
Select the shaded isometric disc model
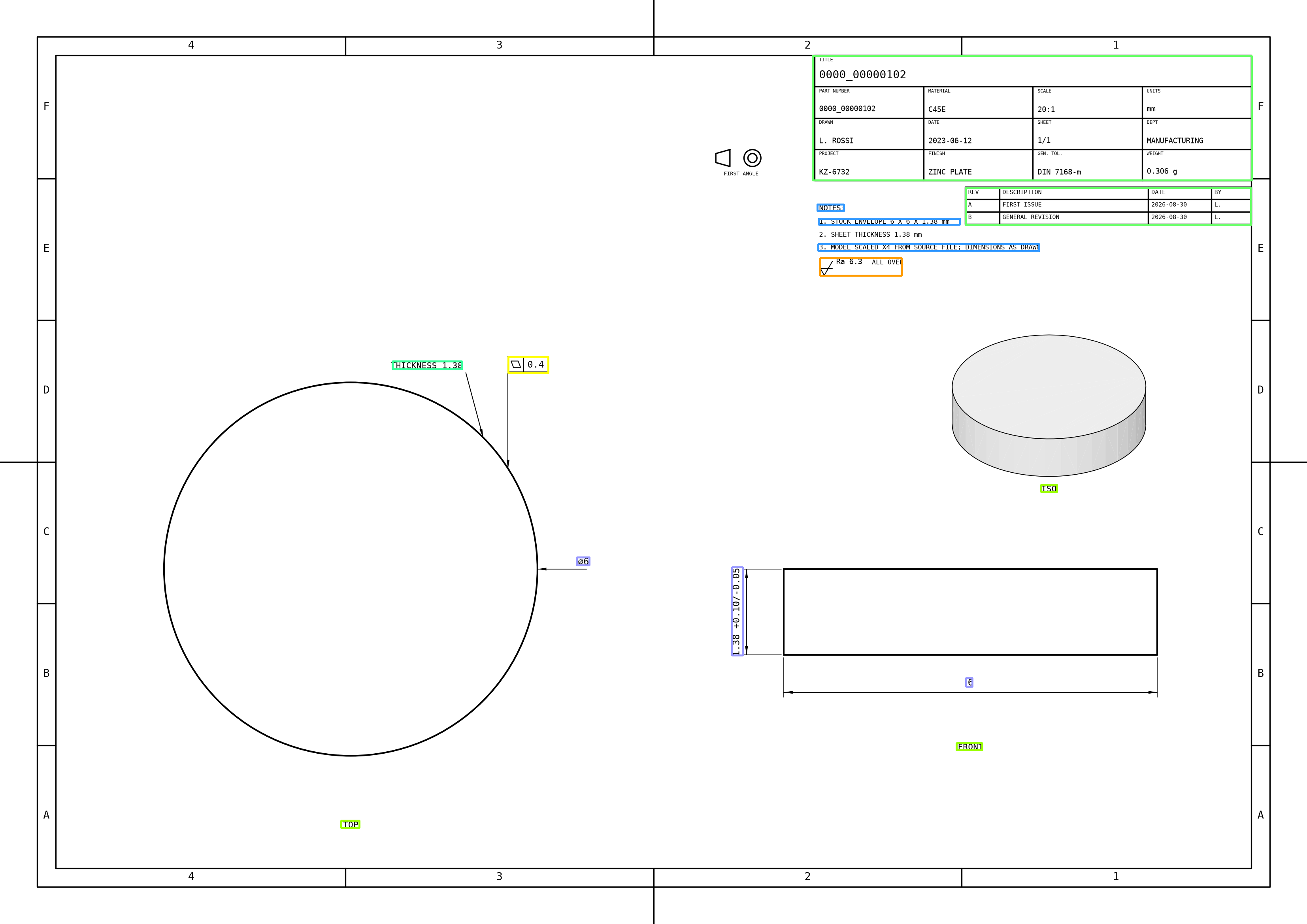1049,405
